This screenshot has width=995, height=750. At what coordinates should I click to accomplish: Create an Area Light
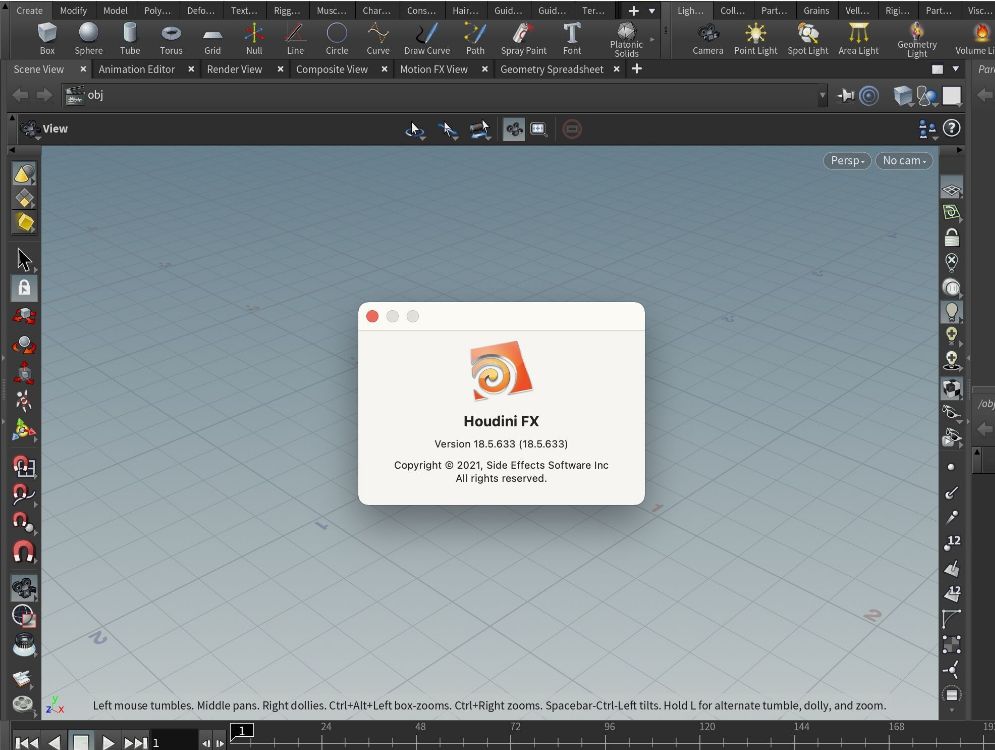pos(858,38)
